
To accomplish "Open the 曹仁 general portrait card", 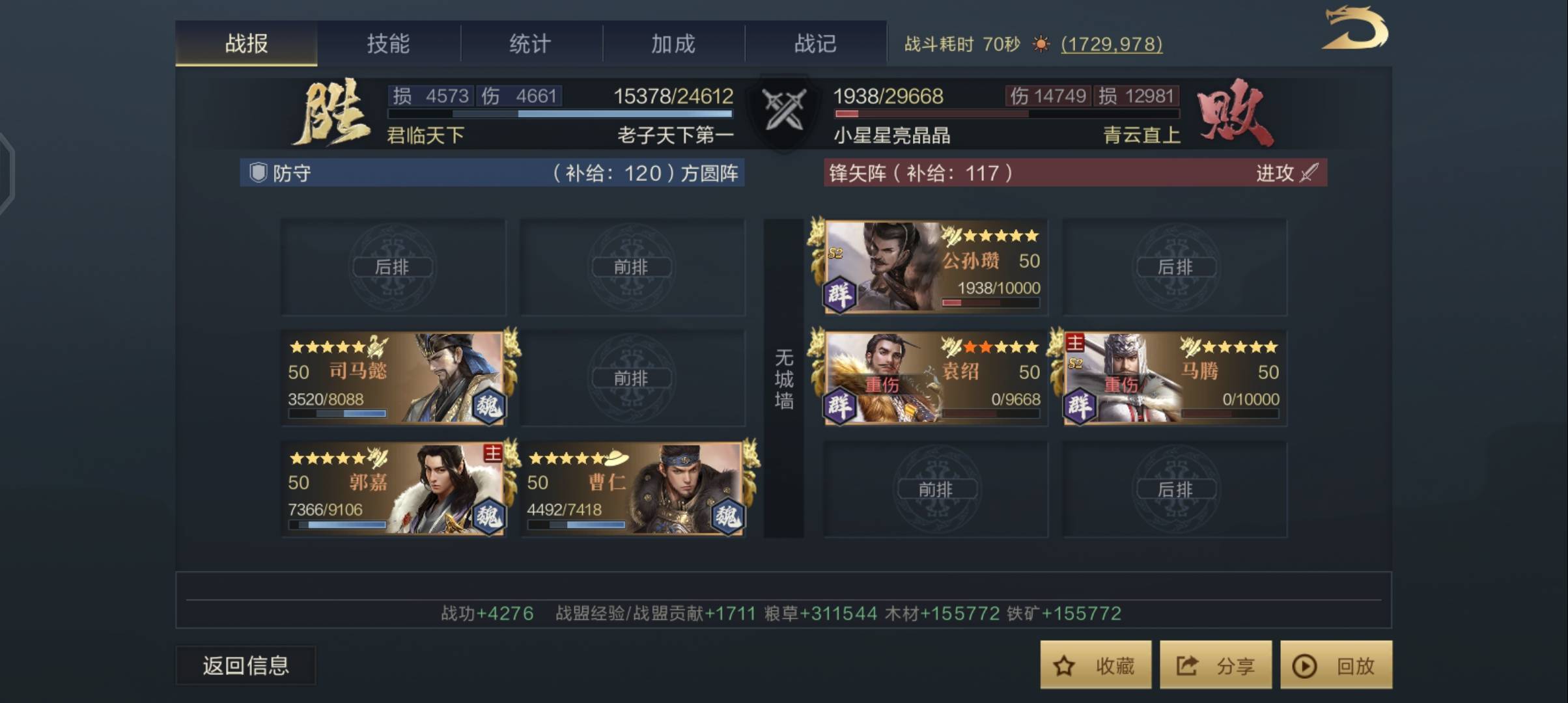I will [633, 489].
